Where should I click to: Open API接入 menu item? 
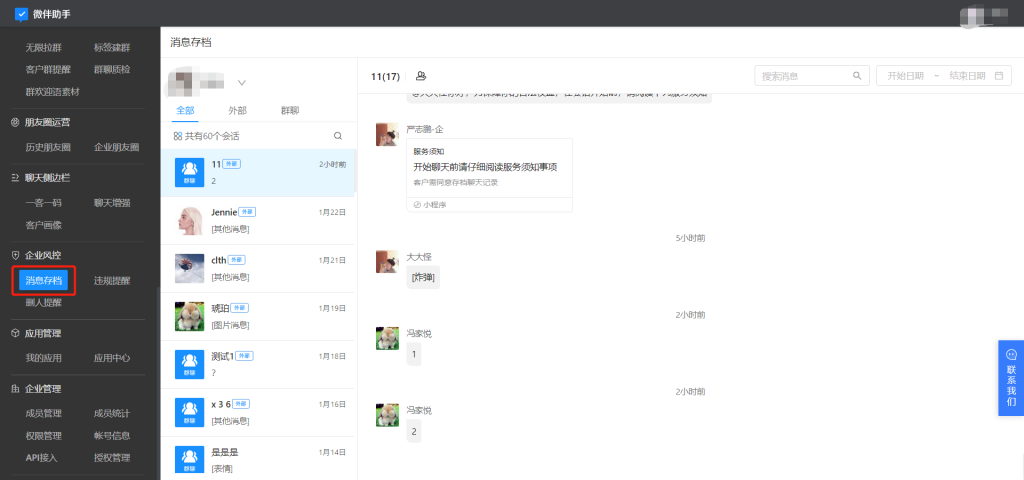click(x=42, y=458)
